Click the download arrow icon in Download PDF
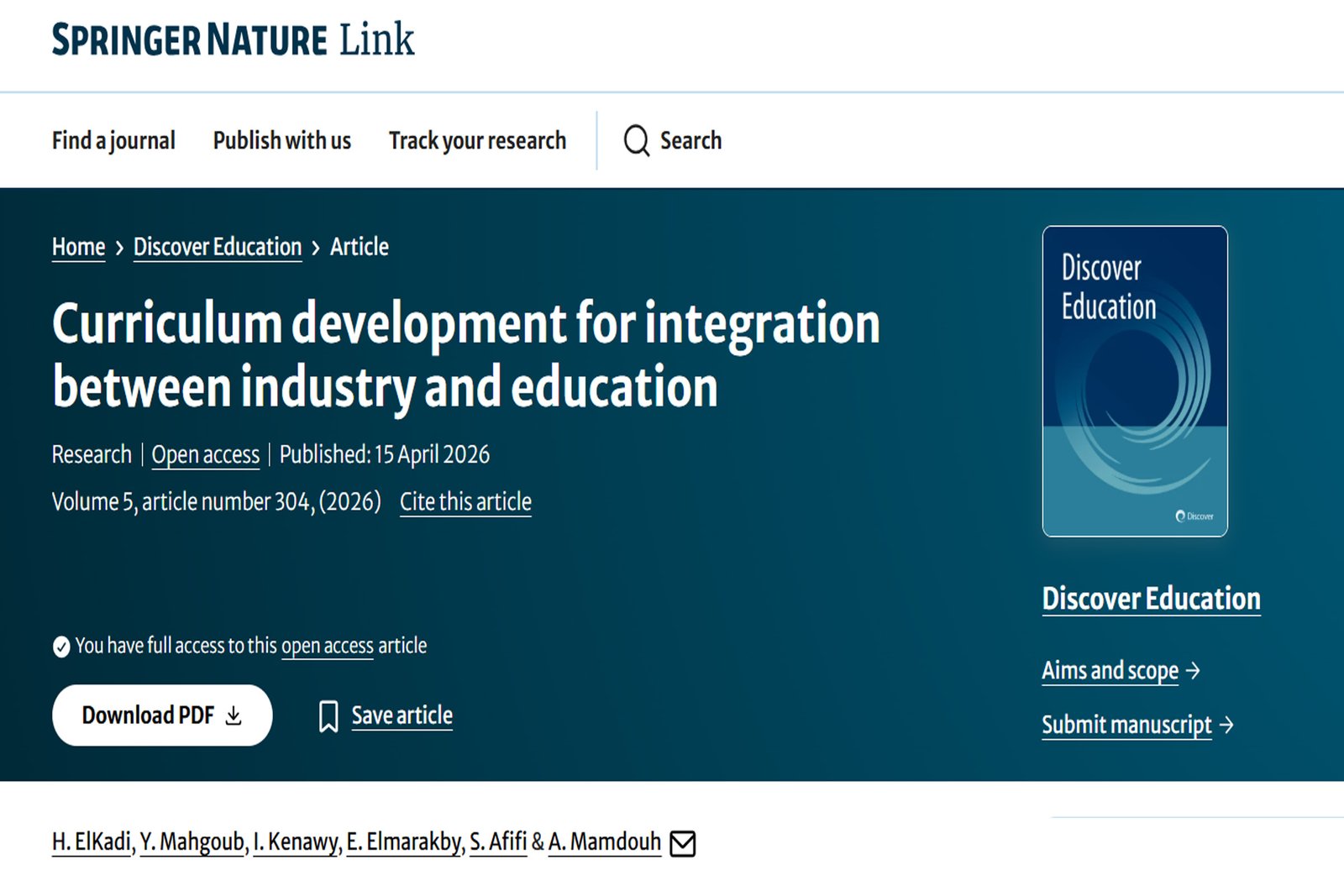Image resolution: width=1344 pixels, height=896 pixels. [x=234, y=715]
